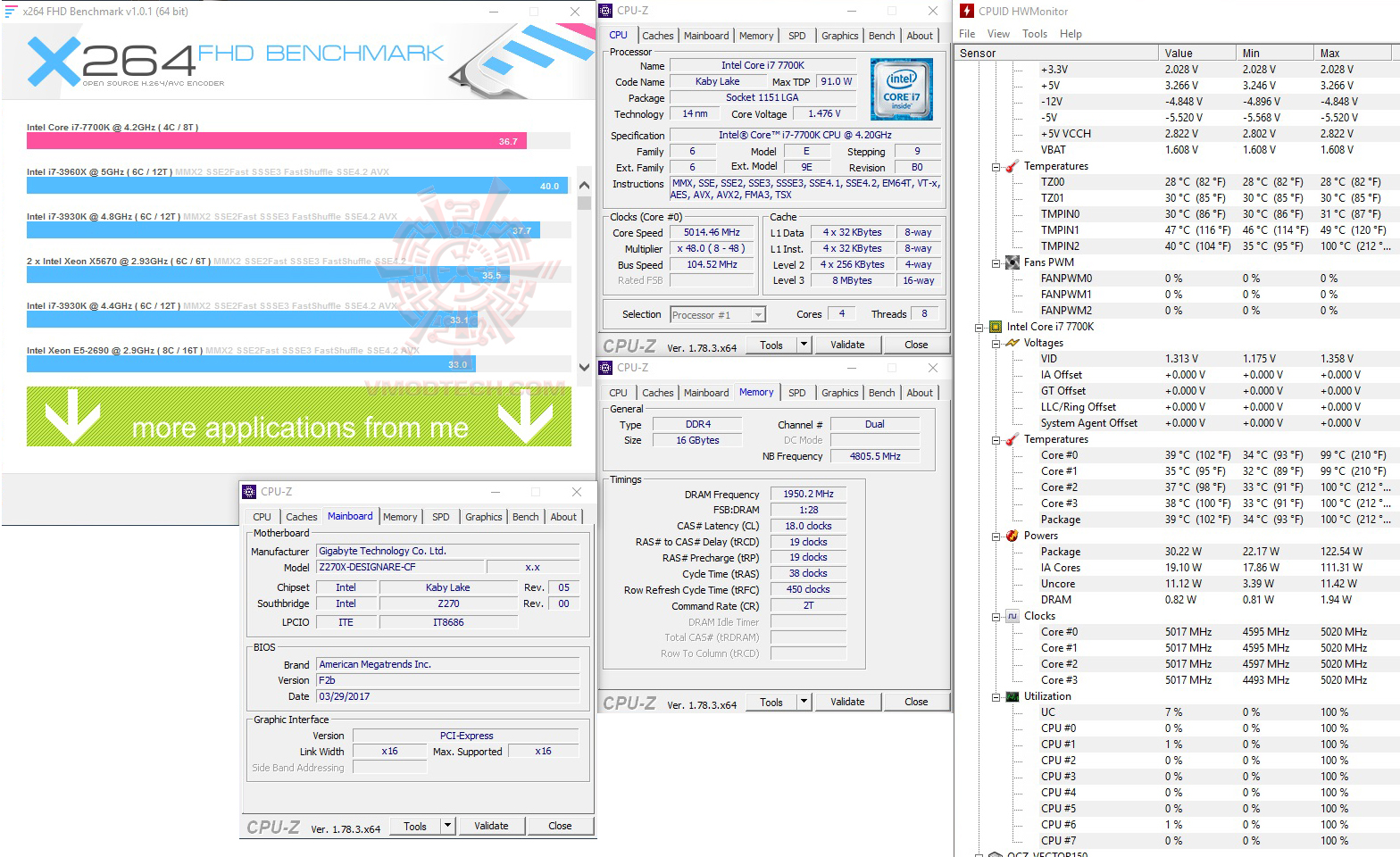This screenshot has height=857, width=1400.
Task: Click the 'Intel Xeon E5-2690 @ 2.9GHz' result bar
Action: [251, 363]
